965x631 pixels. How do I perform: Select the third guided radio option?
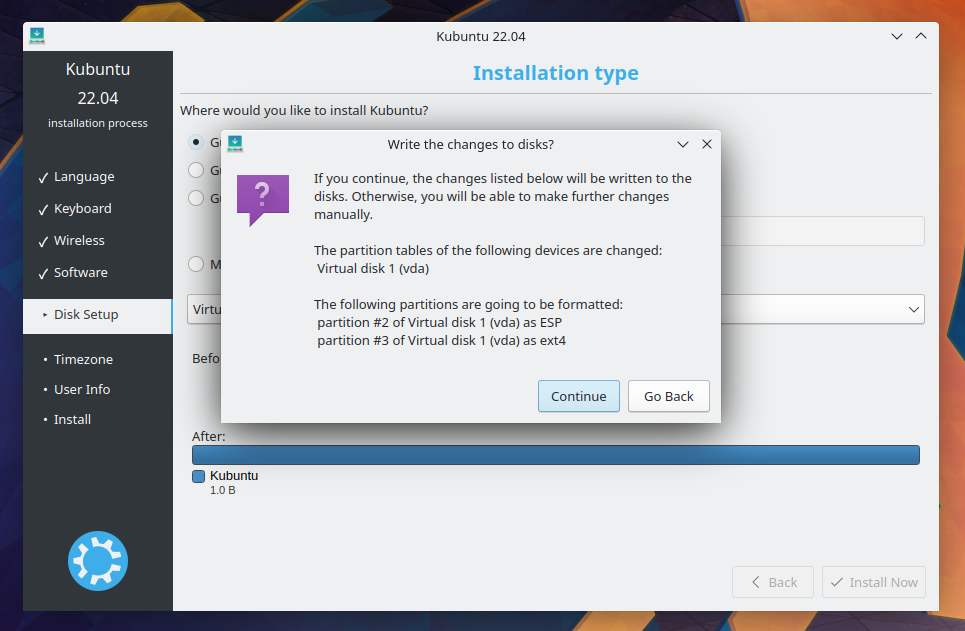tap(196, 198)
